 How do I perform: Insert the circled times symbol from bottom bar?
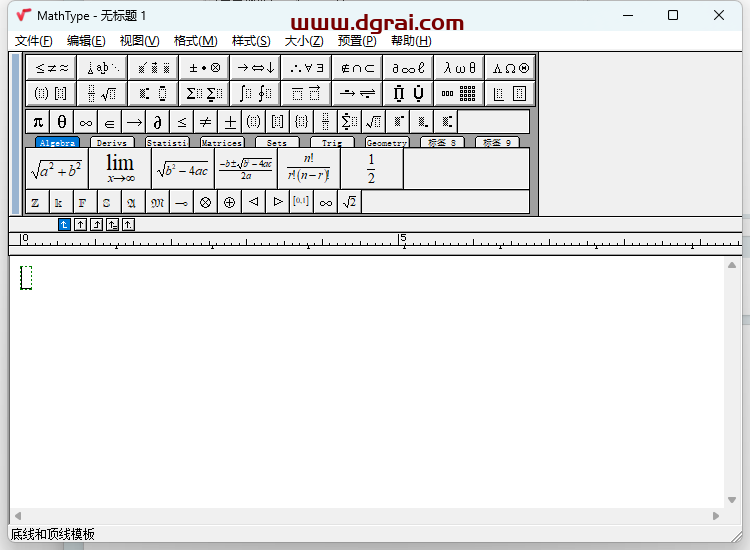click(206, 202)
